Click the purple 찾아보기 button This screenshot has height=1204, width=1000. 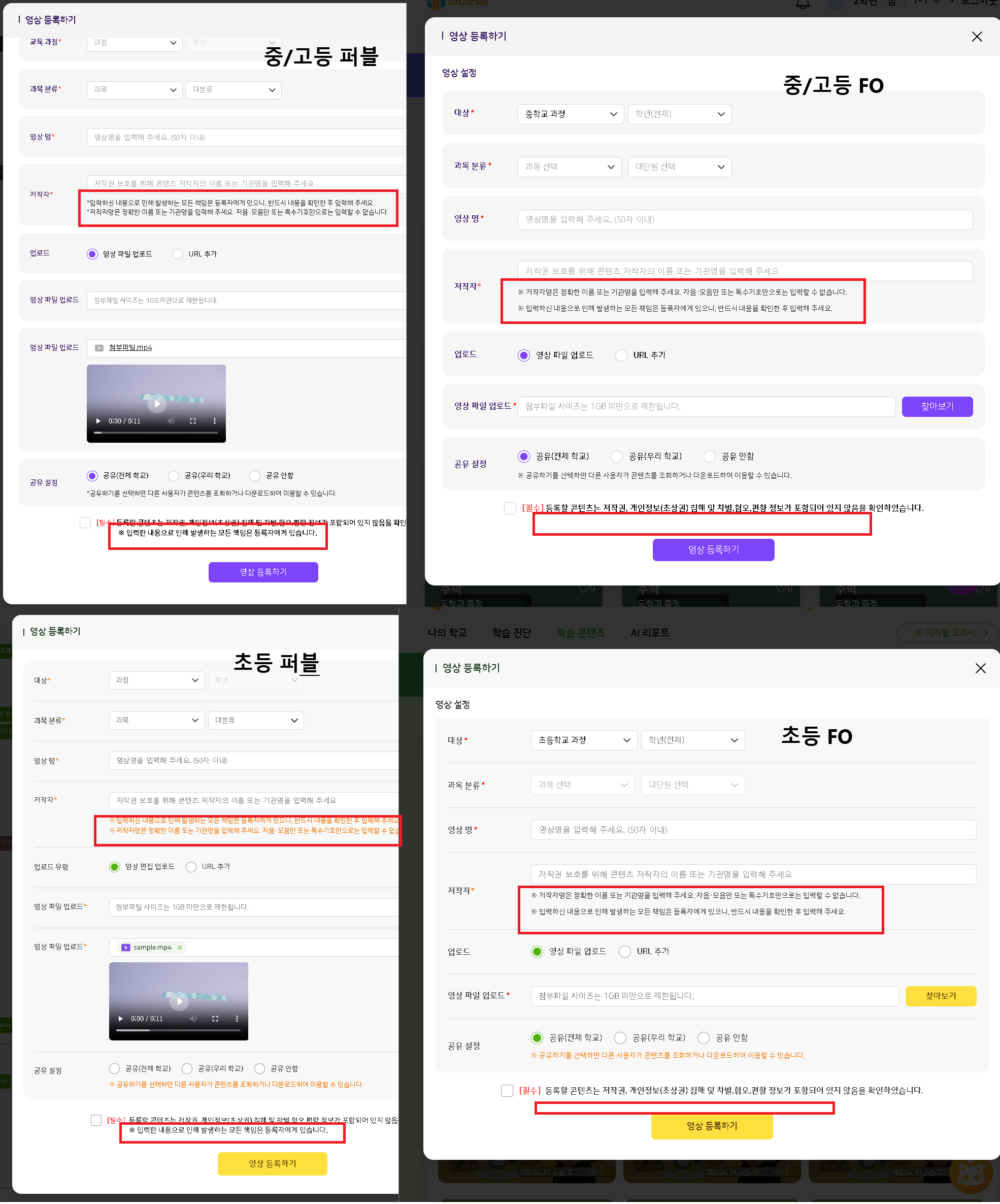[x=937, y=406]
